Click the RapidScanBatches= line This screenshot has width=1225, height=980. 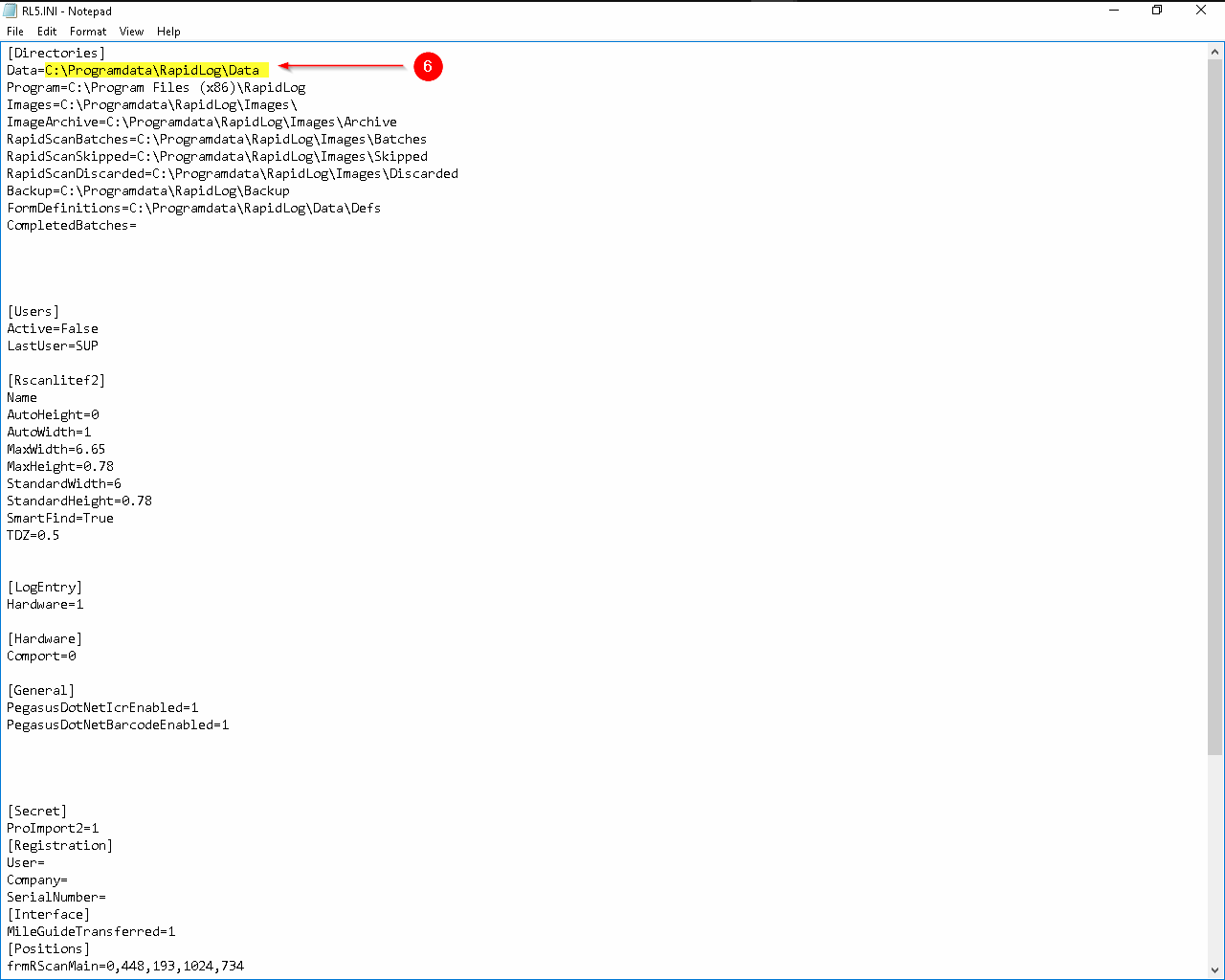217,139
